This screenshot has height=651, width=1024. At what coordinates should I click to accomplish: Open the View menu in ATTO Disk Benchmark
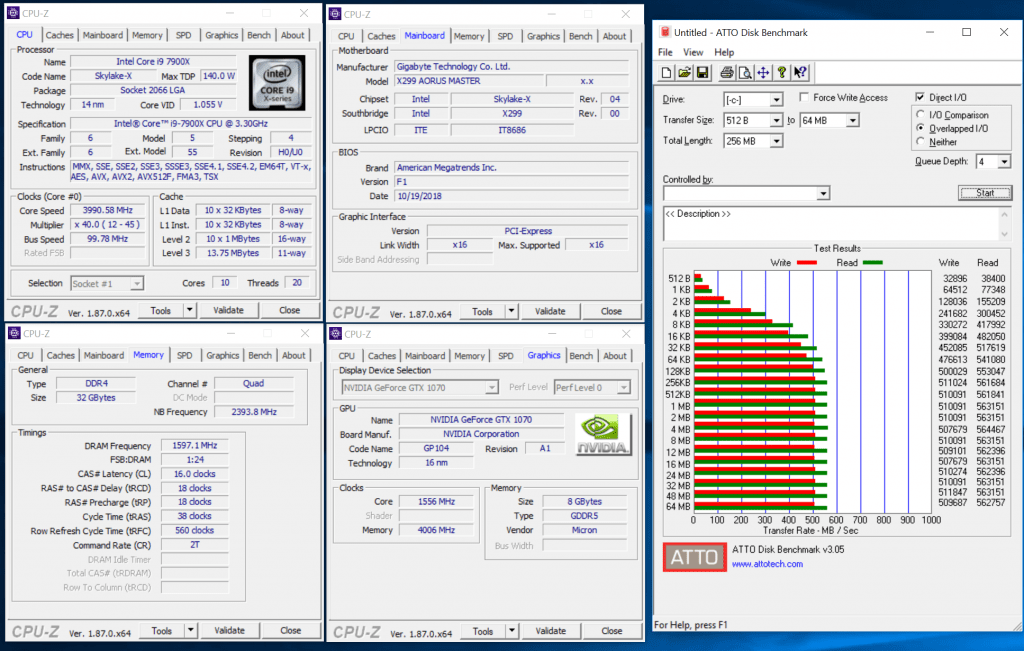point(693,52)
